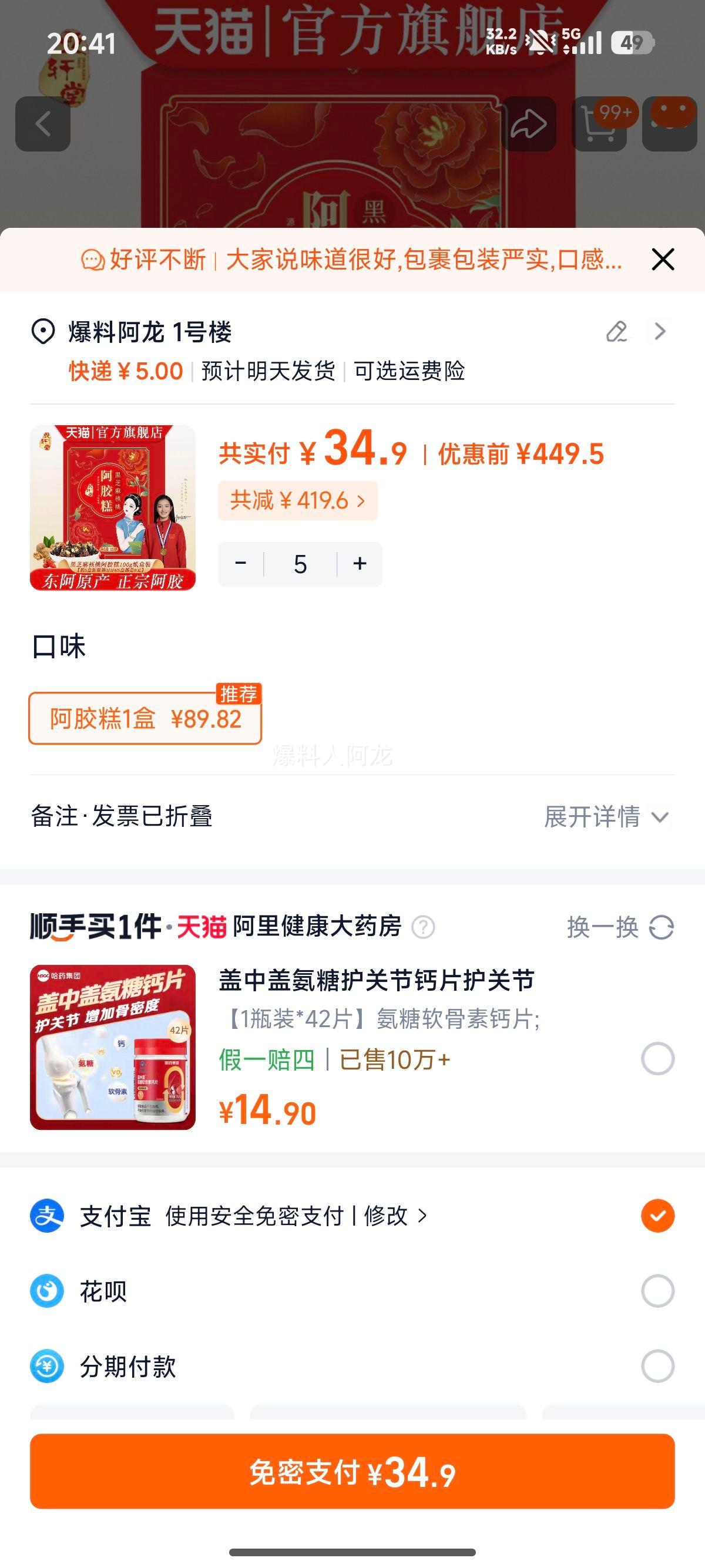Image resolution: width=705 pixels, height=1568 pixels.
Task: Tap the share arrow icon
Action: click(x=528, y=124)
